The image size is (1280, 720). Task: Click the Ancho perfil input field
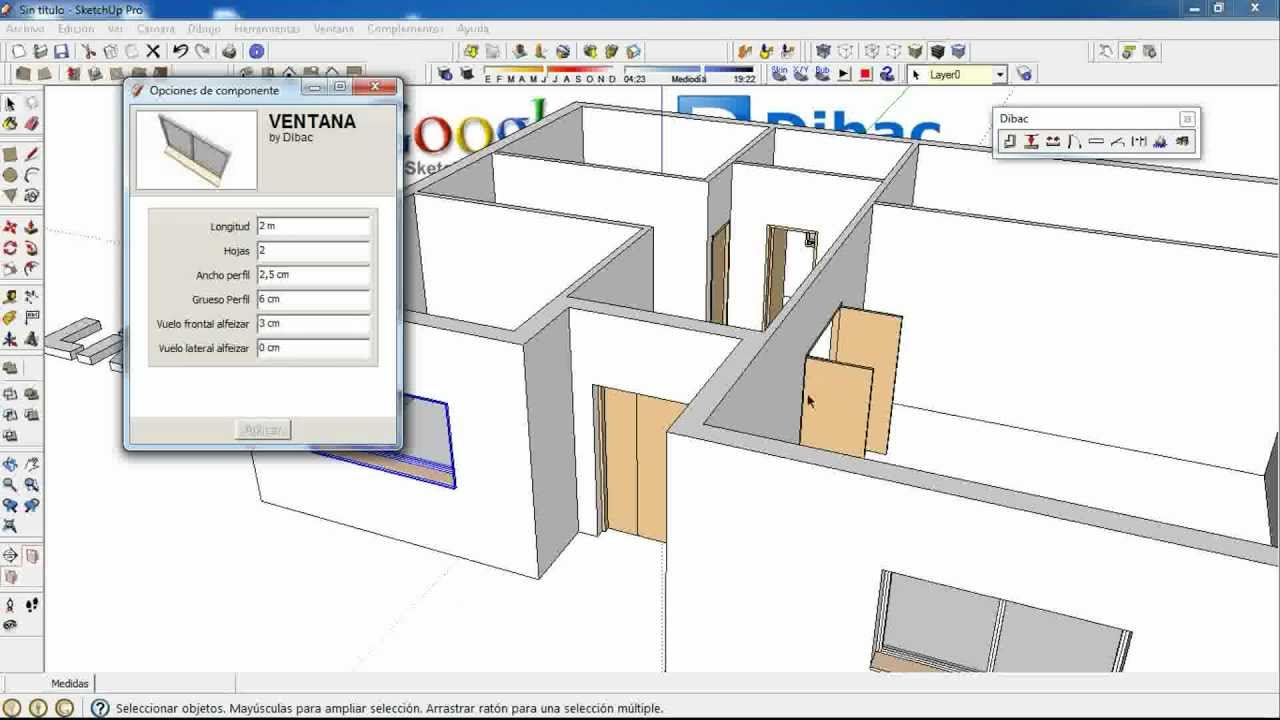(313, 274)
